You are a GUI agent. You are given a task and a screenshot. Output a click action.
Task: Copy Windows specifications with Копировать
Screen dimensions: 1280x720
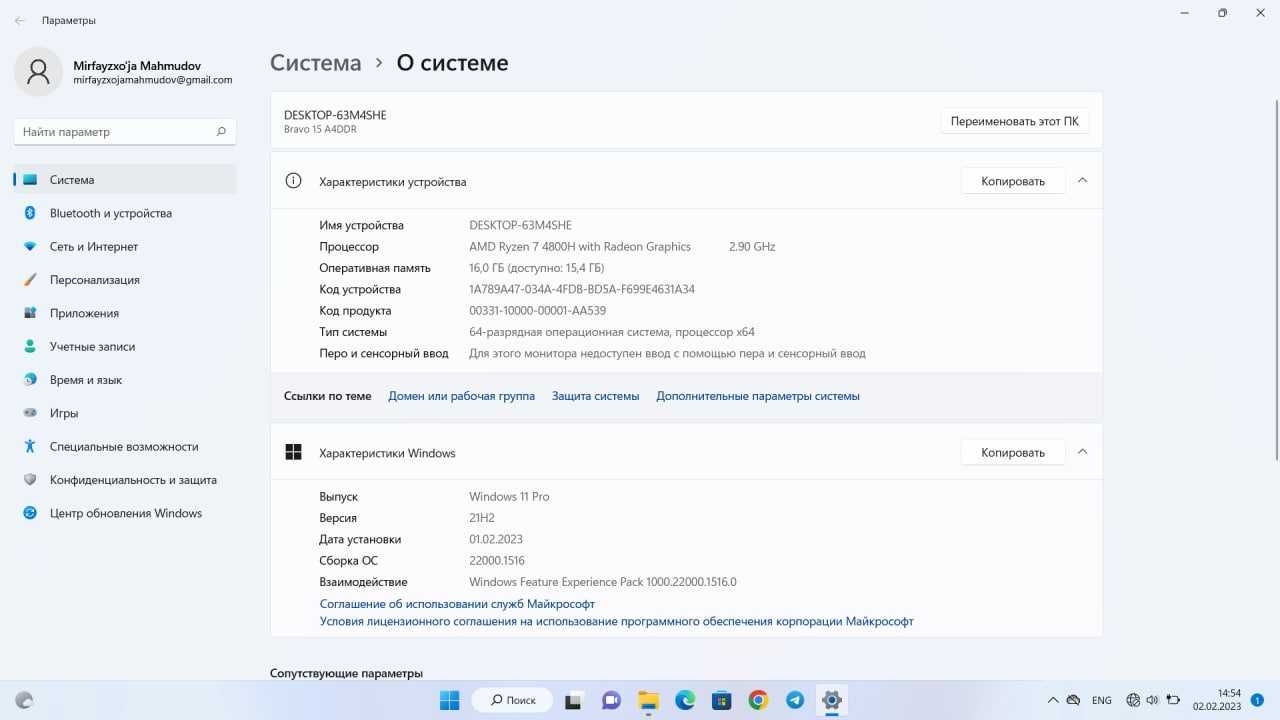pos(1013,452)
